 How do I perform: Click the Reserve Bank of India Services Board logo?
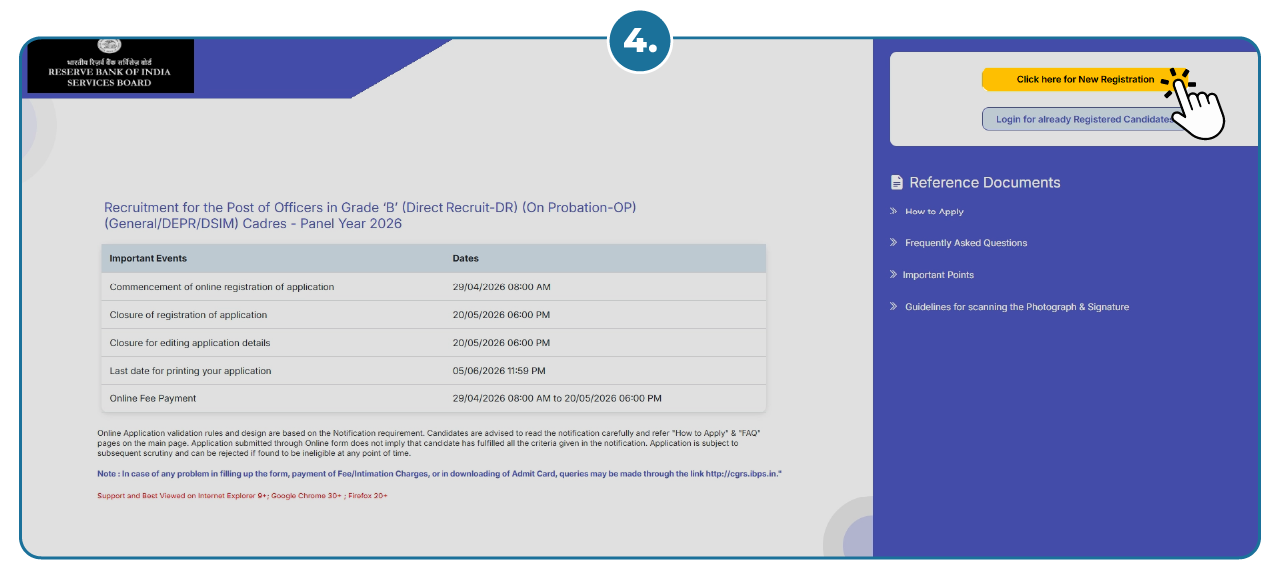pos(110,66)
